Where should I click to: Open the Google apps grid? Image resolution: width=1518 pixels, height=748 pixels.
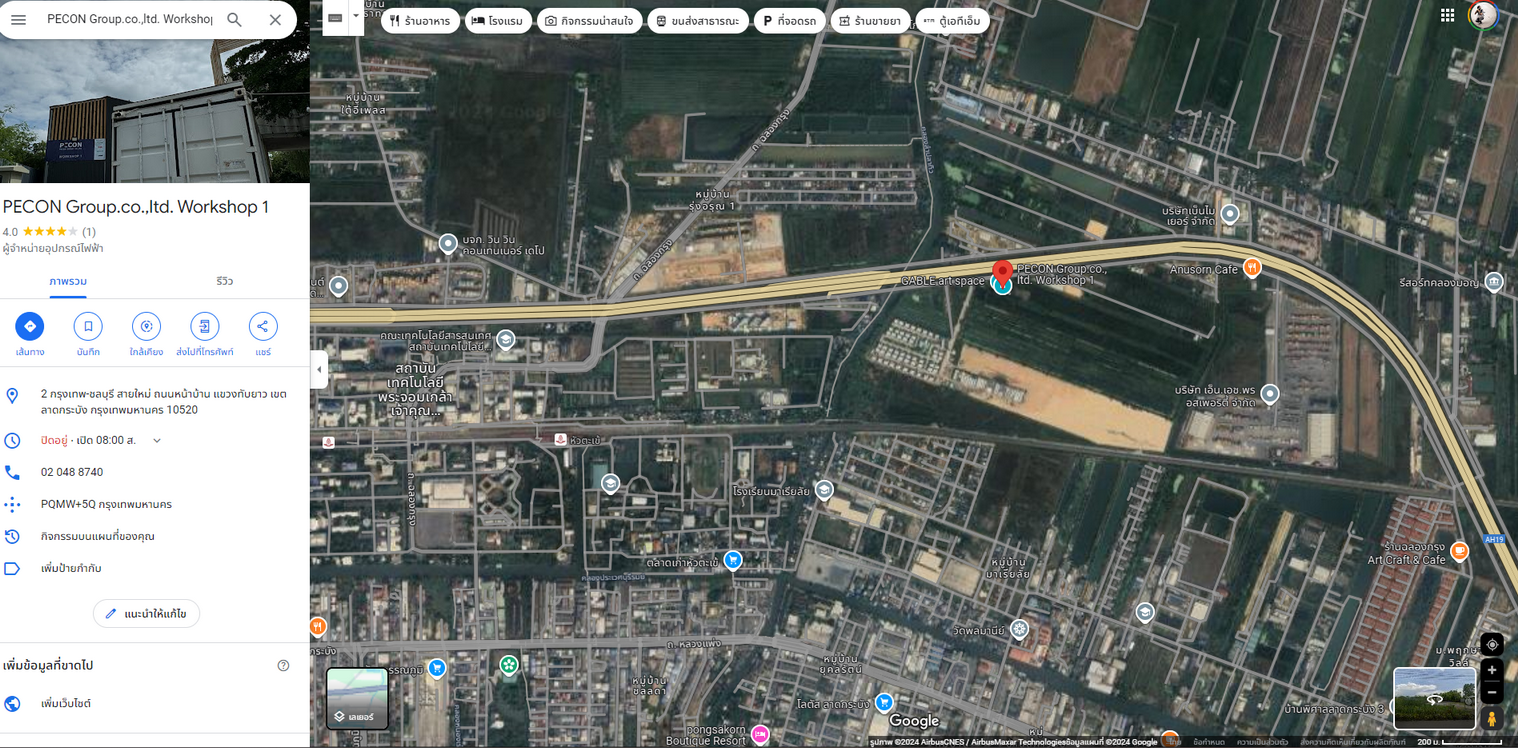(1447, 15)
